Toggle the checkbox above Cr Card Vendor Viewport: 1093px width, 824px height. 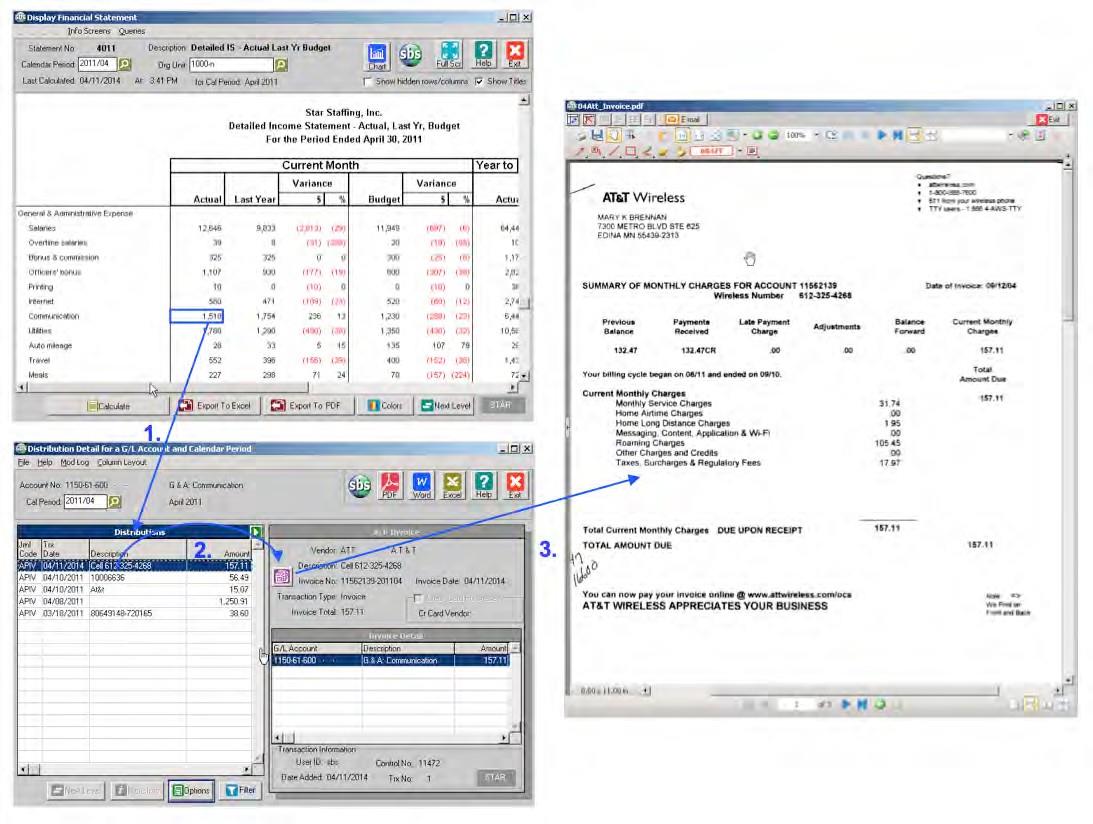tap(418, 598)
